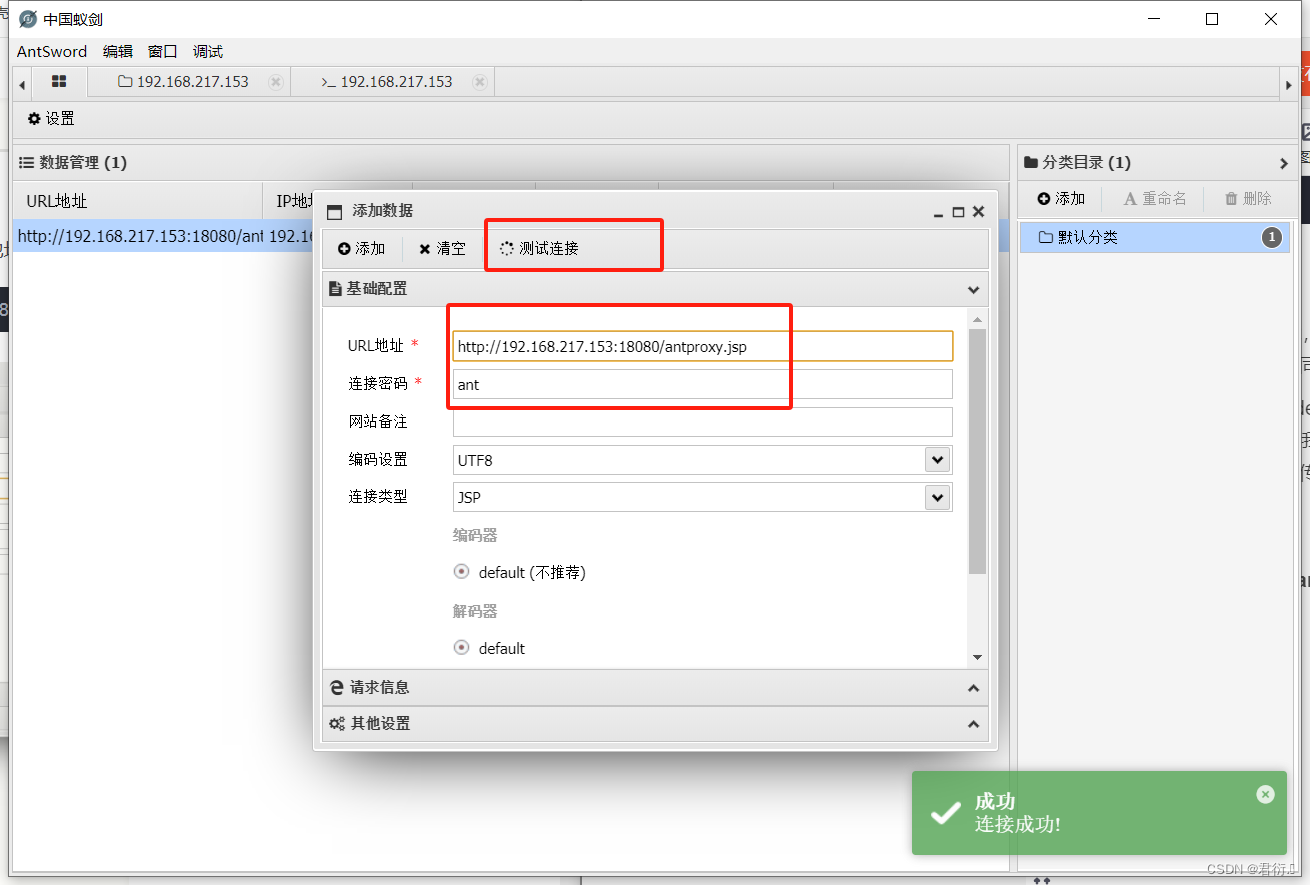Close the terminal 192.168.217.153 tab
Image resolution: width=1310 pixels, height=885 pixels.
point(480,82)
